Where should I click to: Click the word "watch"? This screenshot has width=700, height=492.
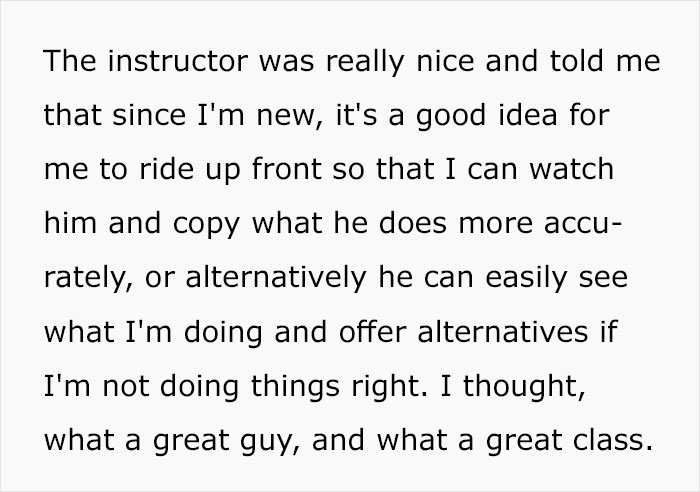pyautogui.click(x=571, y=169)
